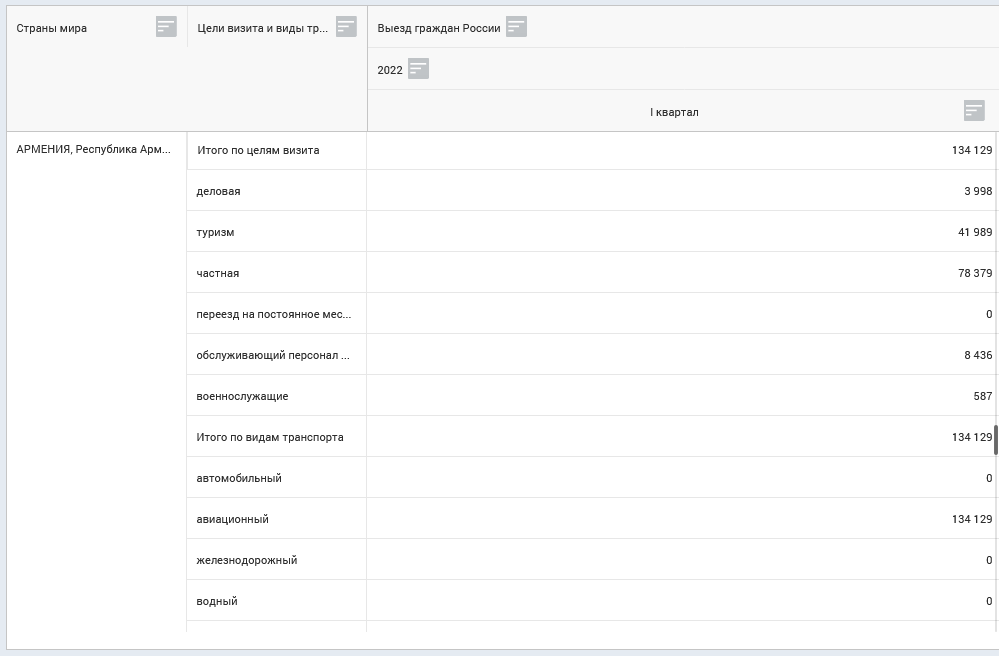The height and width of the screenshot is (656, 999).
Task: Click Итого по видам транспорта row
Action: click(270, 437)
